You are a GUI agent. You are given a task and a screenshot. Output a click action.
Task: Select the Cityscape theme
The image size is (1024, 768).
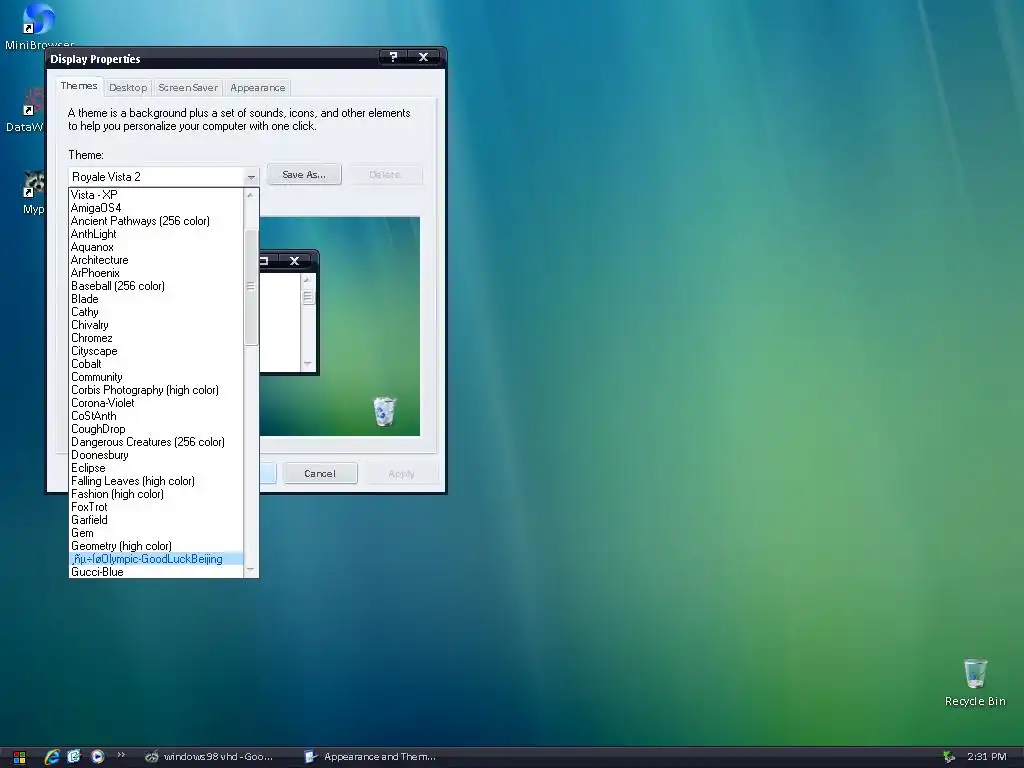(x=156, y=351)
